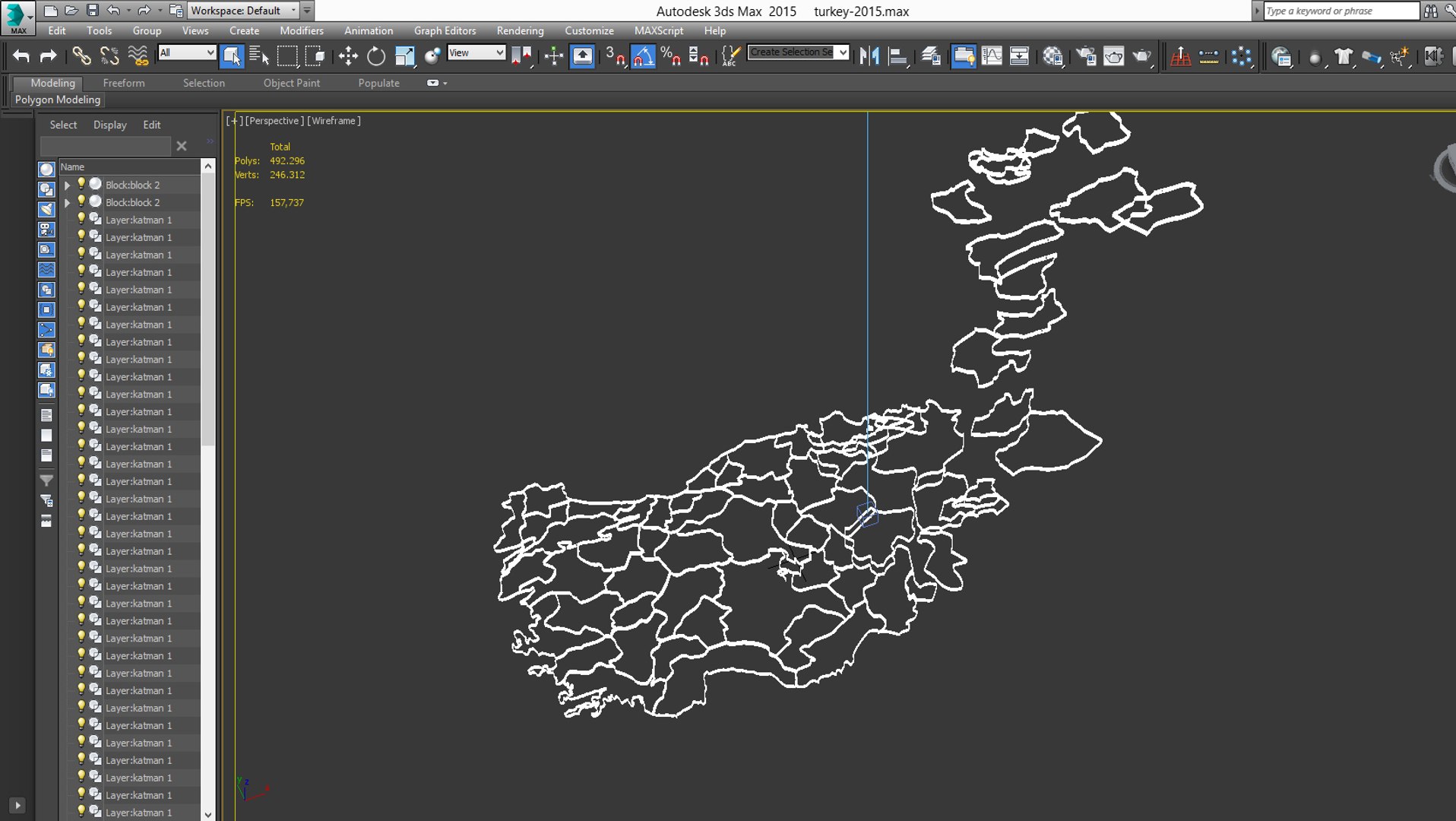1456x821 pixels.
Task: Select the Unlink Selection tool
Action: coord(109,56)
